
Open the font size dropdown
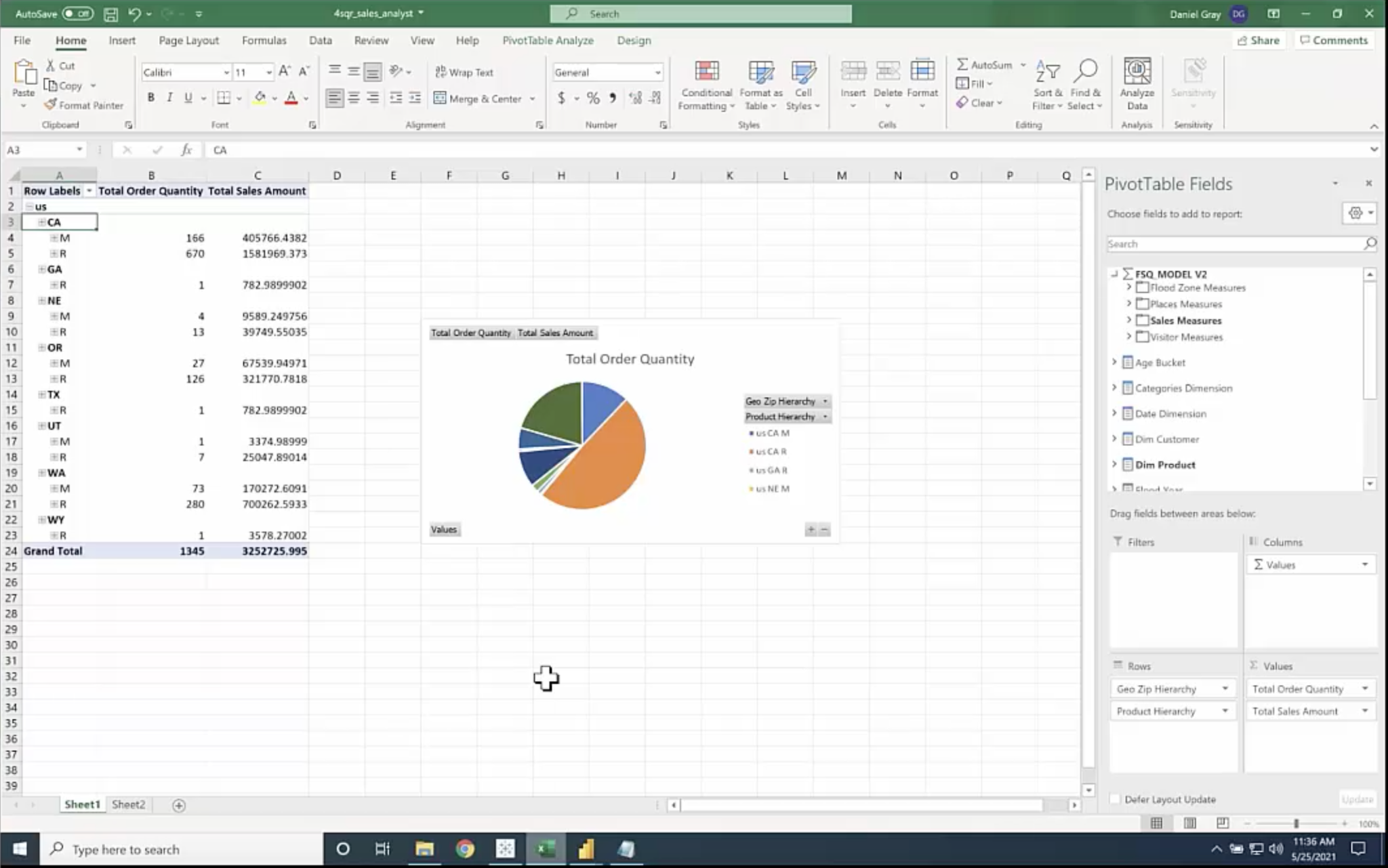point(269,73)
